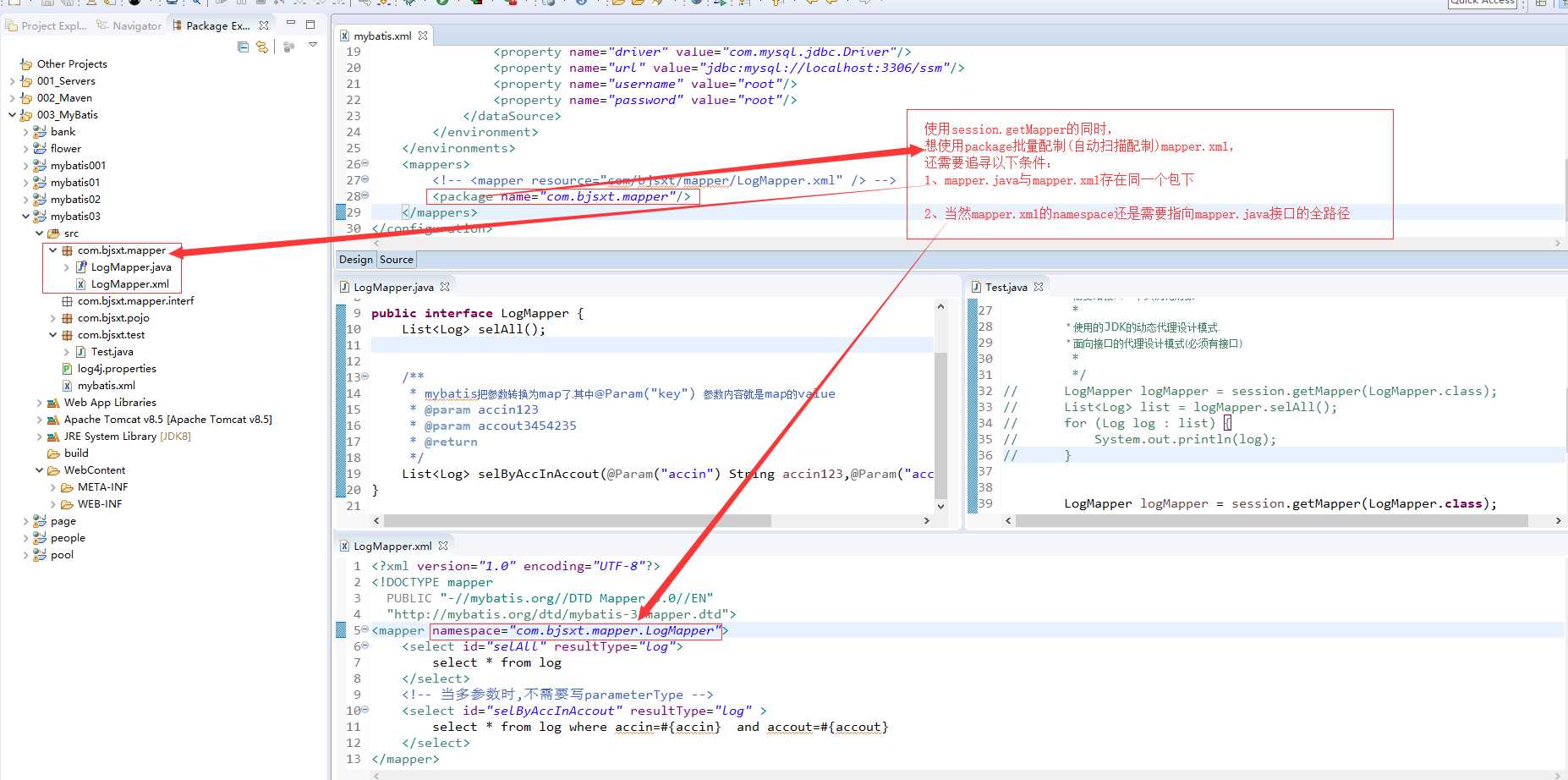
Task: Click the log4j.properties file icon
Action: click(67, 369)
